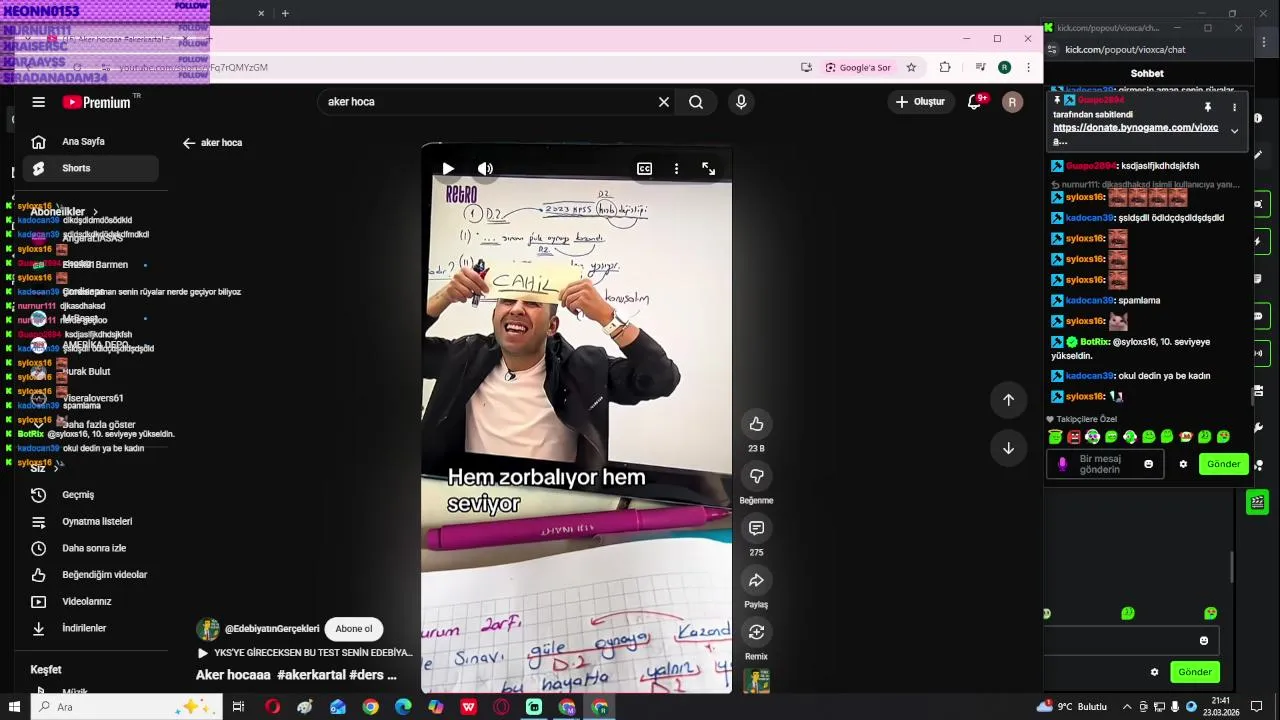Unpin the pinned message in Sohbet popout
The image size is (1280, 720).
tap(1208, 107)
